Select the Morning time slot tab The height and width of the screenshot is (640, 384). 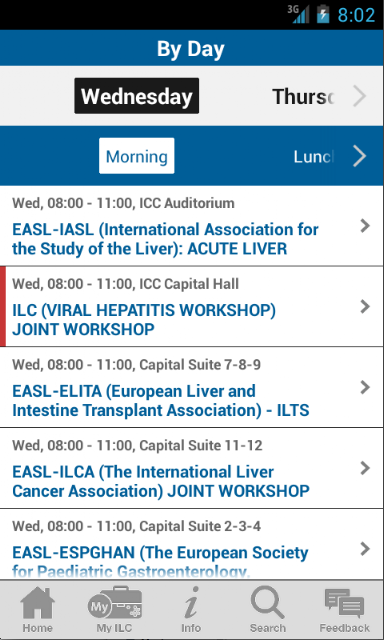137,156
